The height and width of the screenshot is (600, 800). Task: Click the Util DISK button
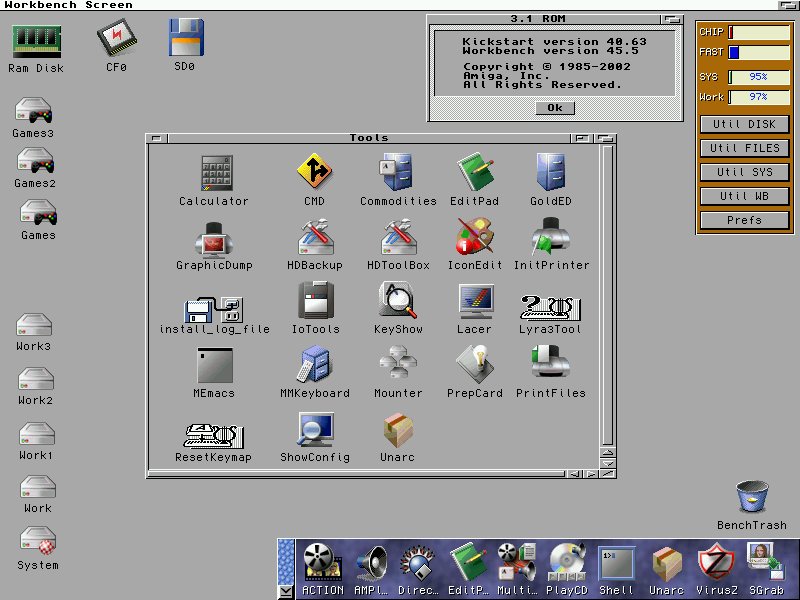(744, 124)
